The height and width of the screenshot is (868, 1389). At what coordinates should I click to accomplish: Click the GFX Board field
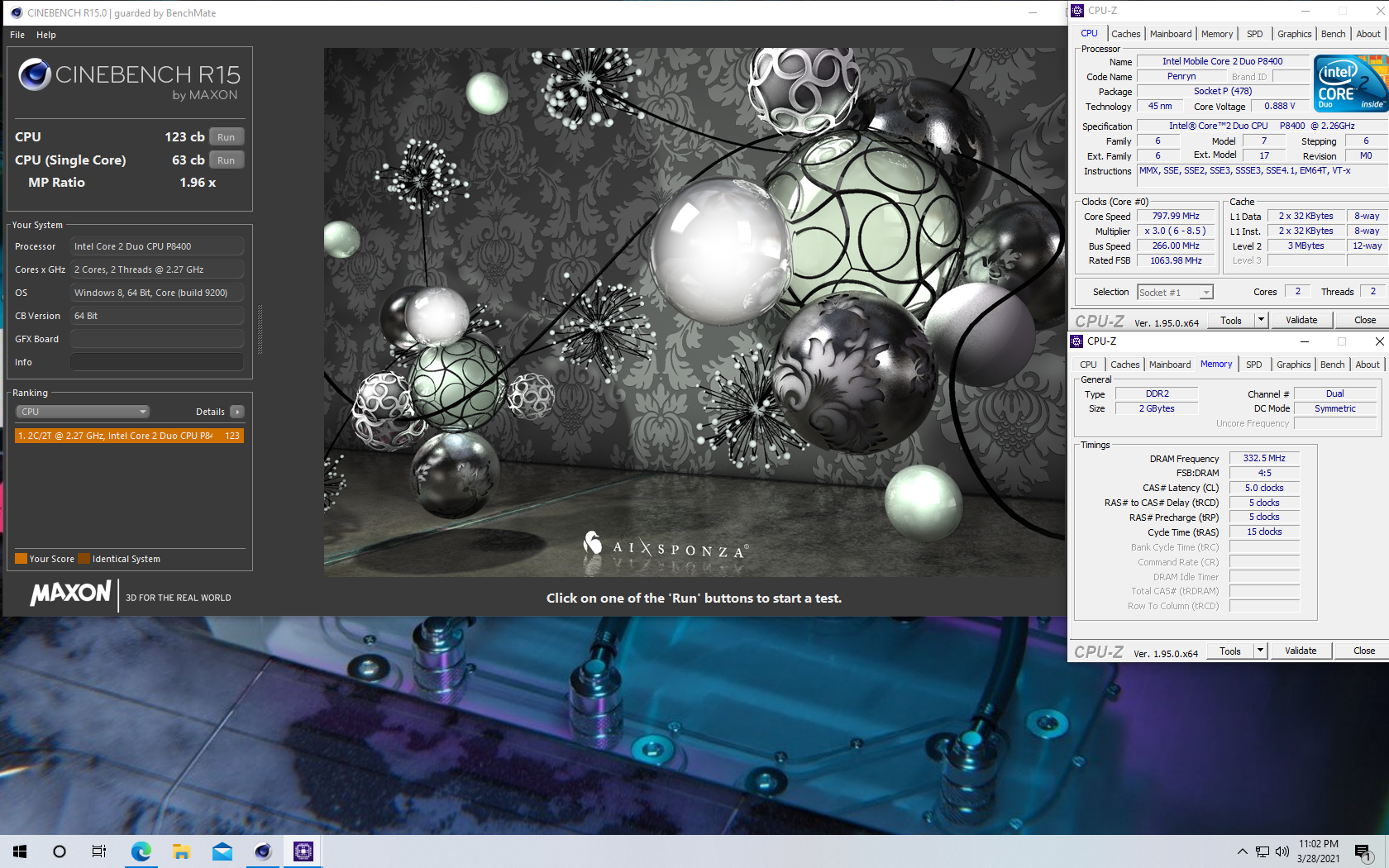click(157, 339)
